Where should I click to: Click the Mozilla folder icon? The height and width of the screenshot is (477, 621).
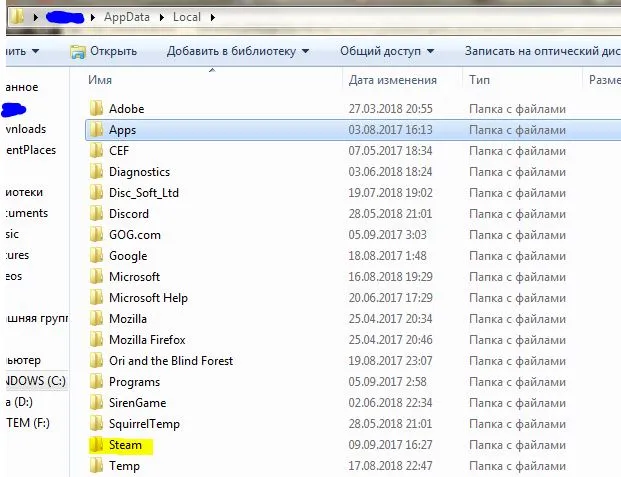(x=96, y=319)
